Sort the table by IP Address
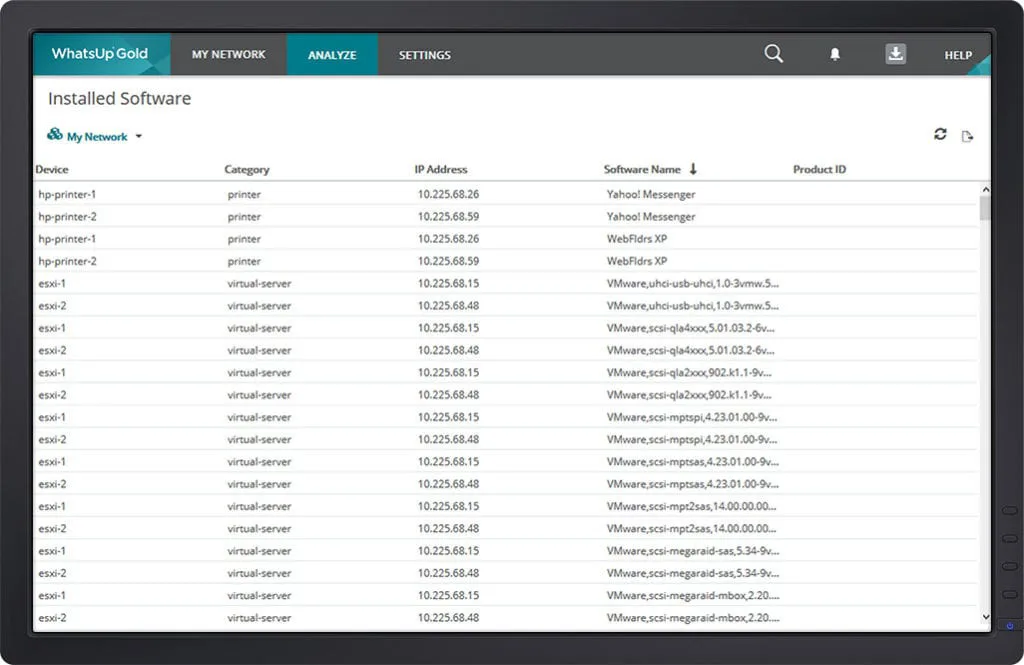The image size is (1024, 665). pyautogui.click(x=441, y=168)
